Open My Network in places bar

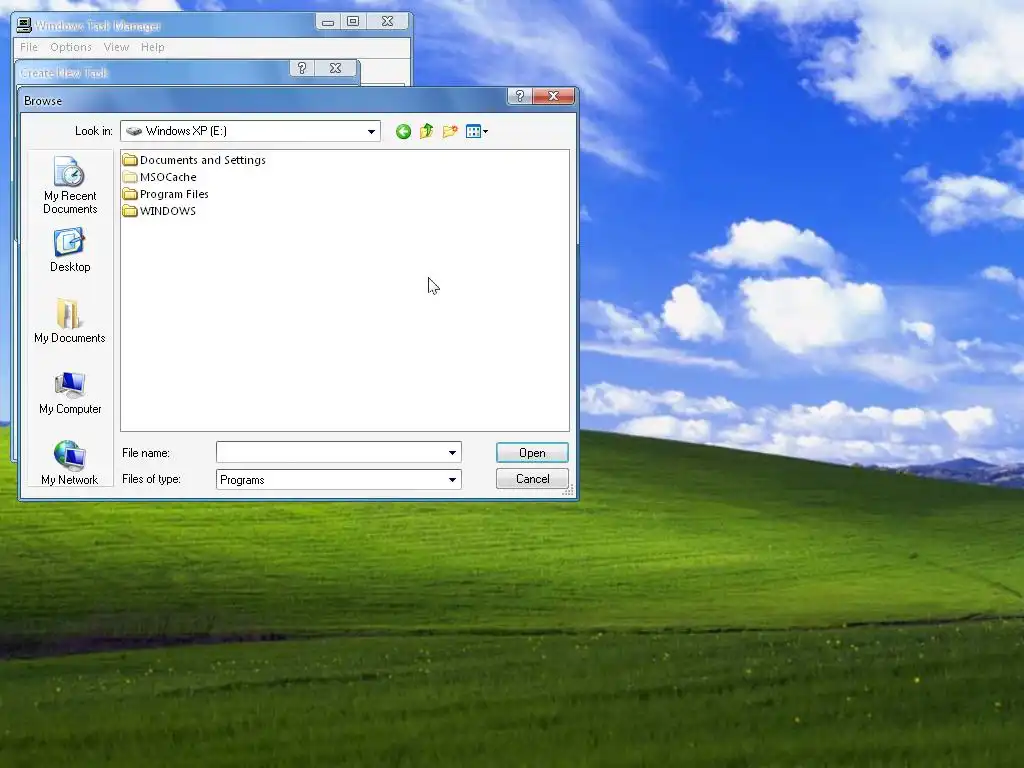tap(70, 462)
